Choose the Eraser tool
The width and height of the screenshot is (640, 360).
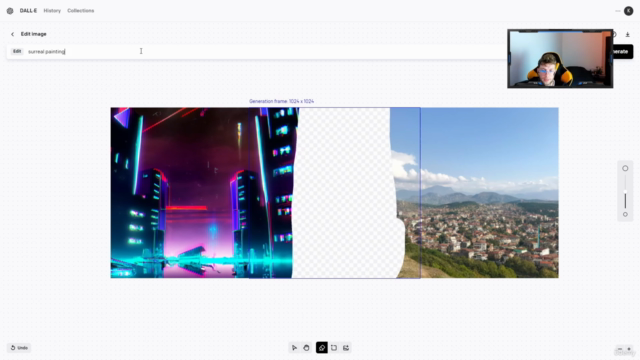[x=322, y=348]
